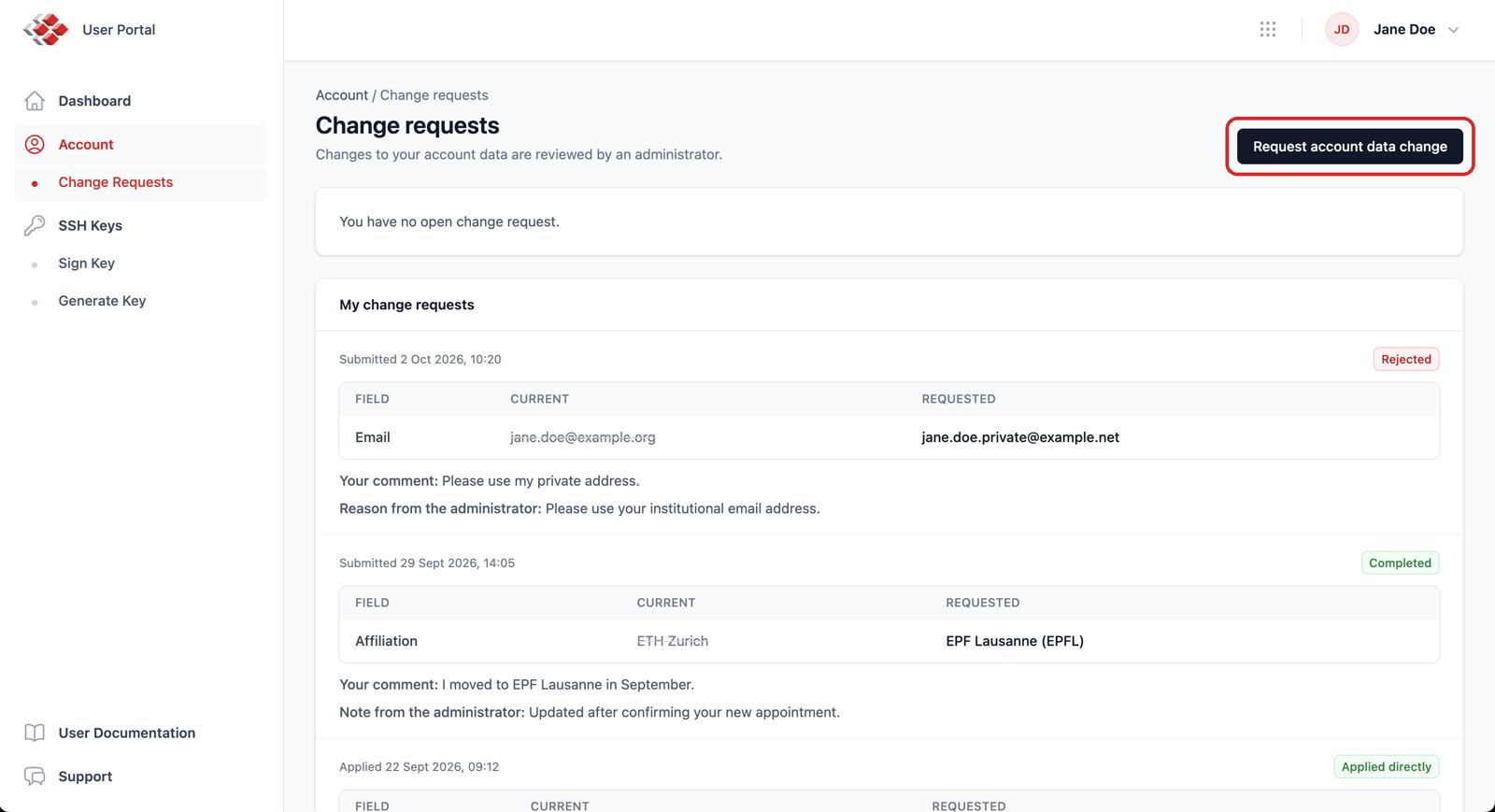Click the comment 'Please use my private address.'
This screenshot has height=812, width=1495.
(541, 481)
